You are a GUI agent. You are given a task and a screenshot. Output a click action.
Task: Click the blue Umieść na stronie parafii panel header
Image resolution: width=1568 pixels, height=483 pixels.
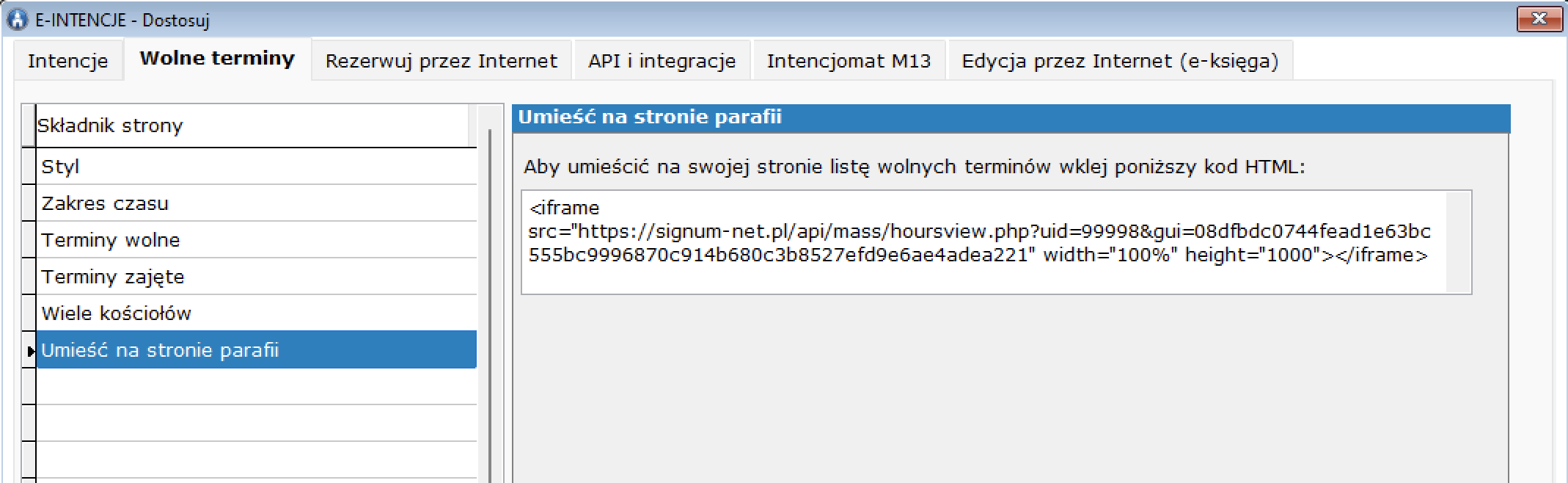pyautogui.click(x=1011, y=117)
